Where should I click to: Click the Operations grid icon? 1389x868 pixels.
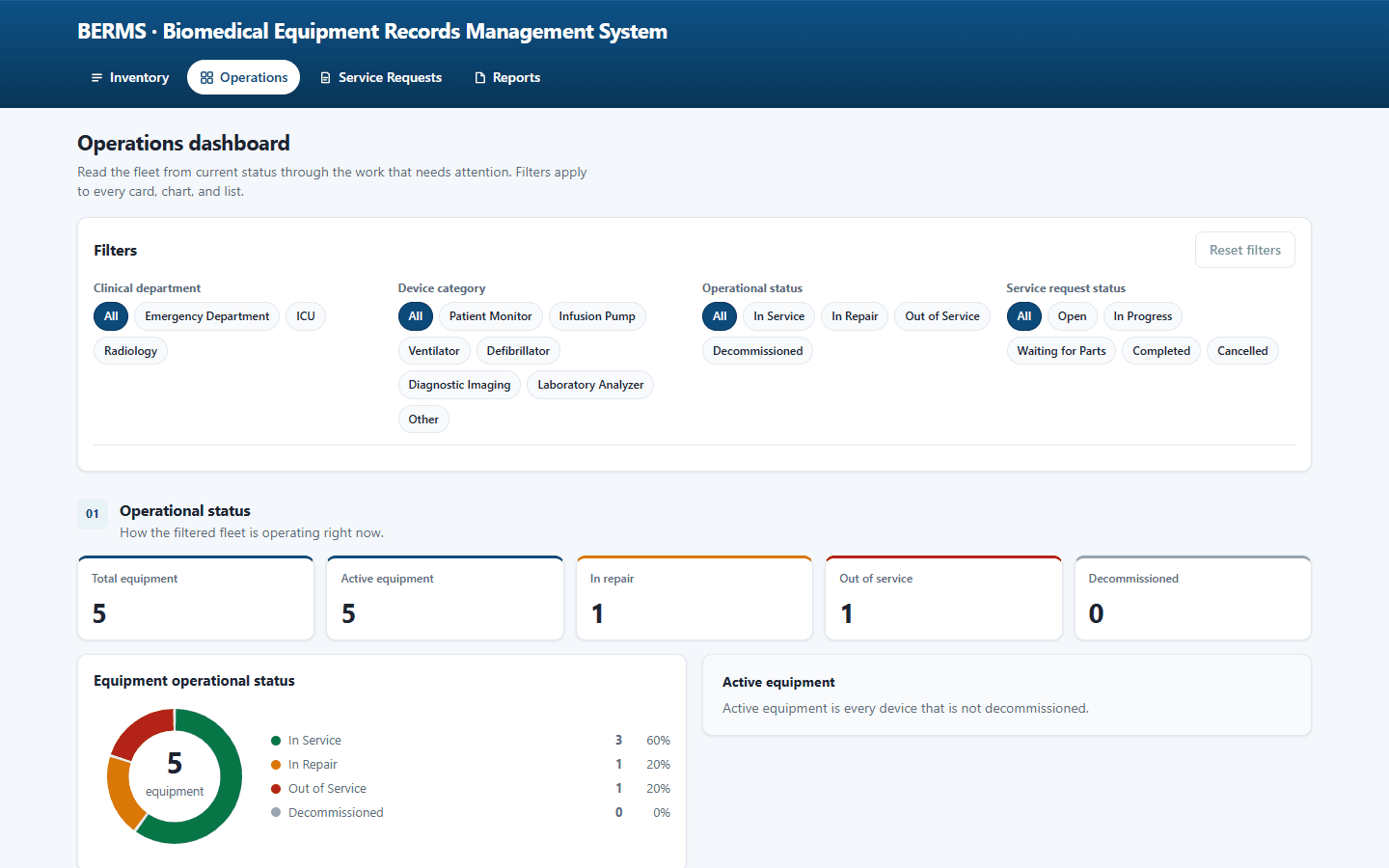[x=206, y=78]
